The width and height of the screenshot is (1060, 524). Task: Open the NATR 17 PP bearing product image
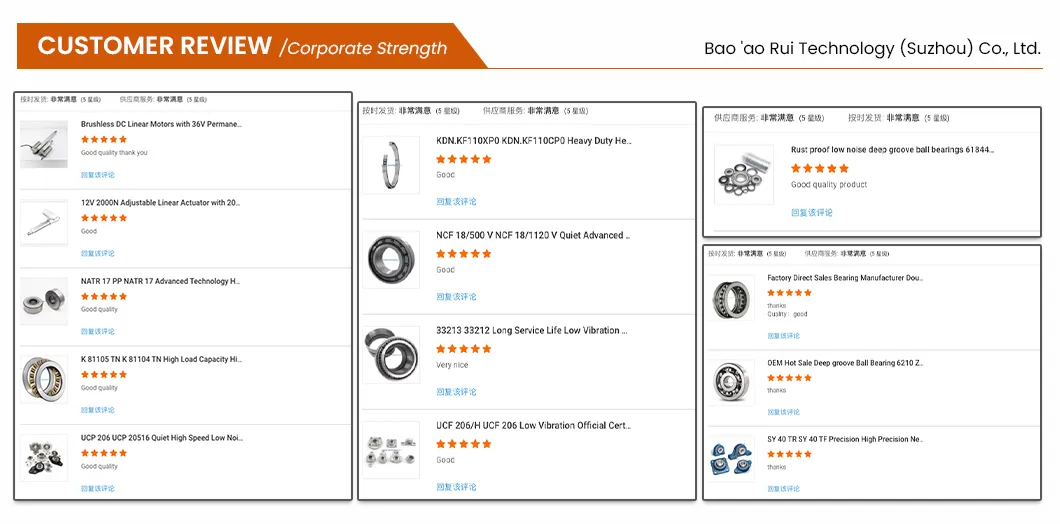[x=44, y=301]
